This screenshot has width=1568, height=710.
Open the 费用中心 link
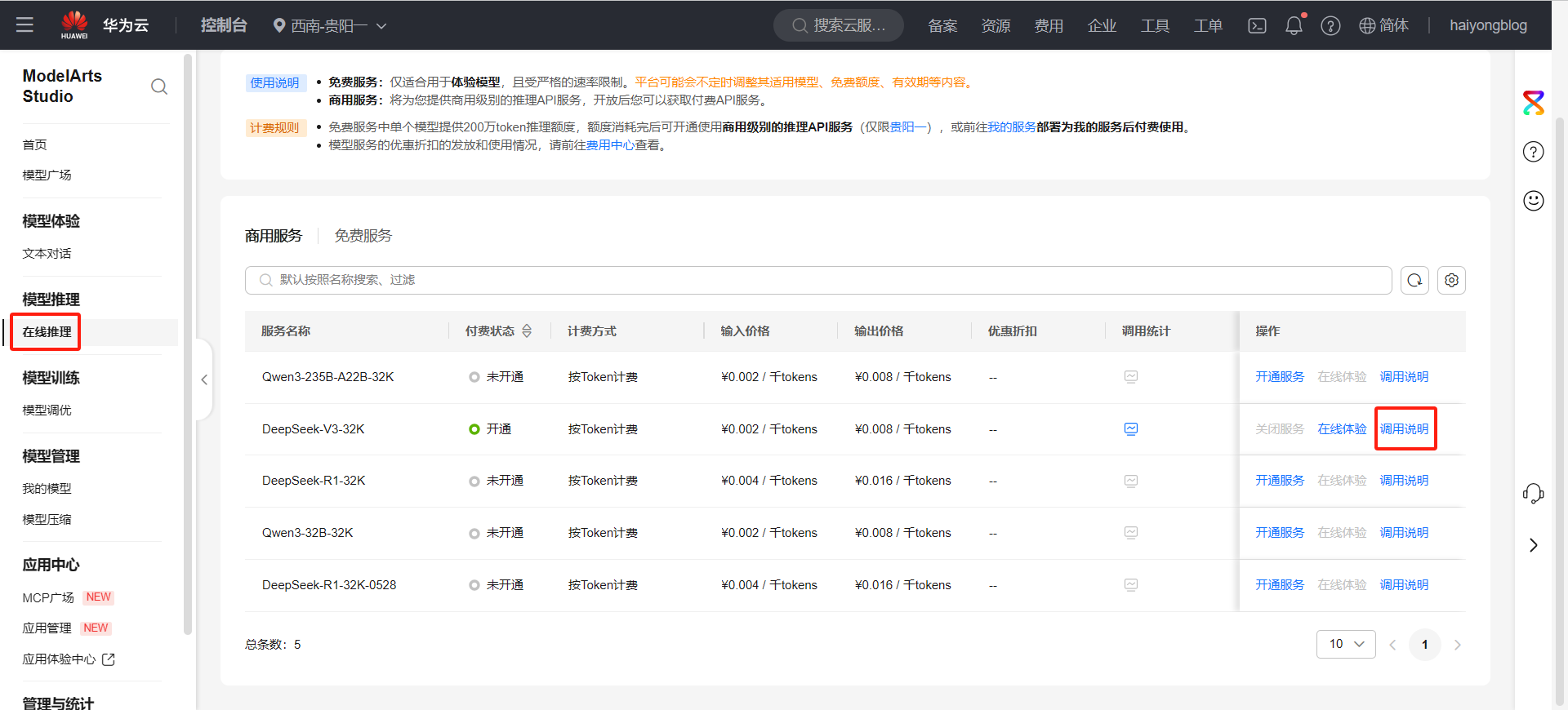coord(611,145)
